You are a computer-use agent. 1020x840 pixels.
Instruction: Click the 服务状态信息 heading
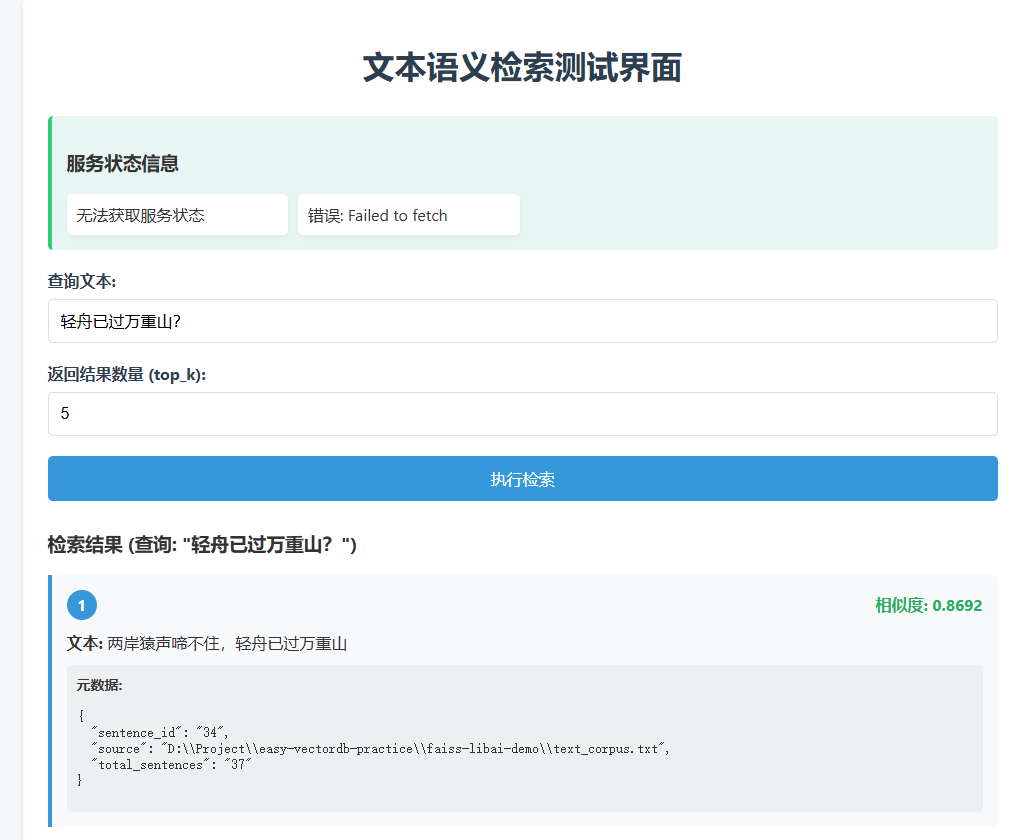[122, 163]
